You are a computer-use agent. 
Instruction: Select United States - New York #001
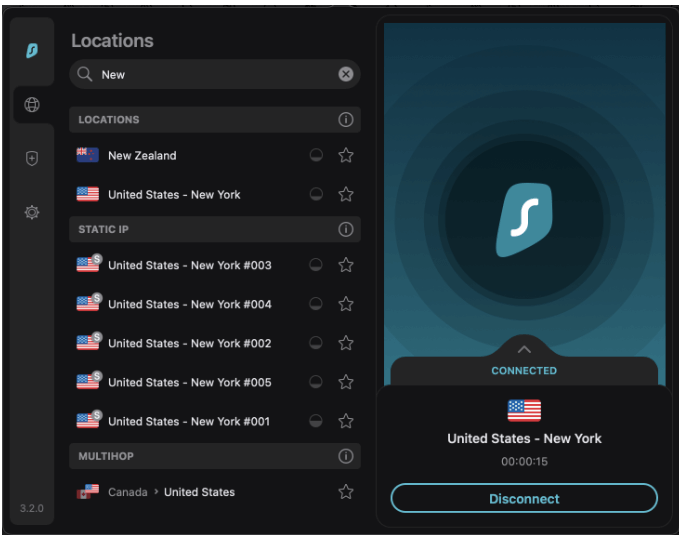215,421
